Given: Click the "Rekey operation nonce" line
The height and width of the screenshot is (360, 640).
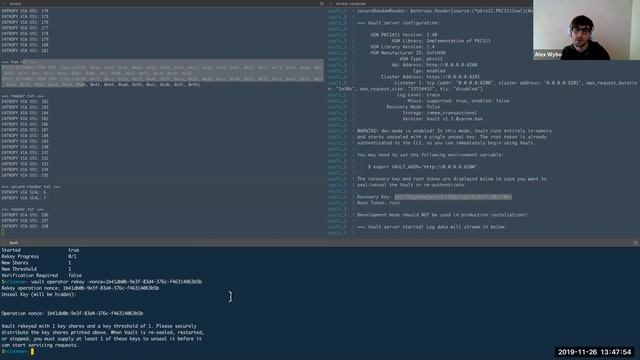Looking at the screenshot, I should point(80,288).
